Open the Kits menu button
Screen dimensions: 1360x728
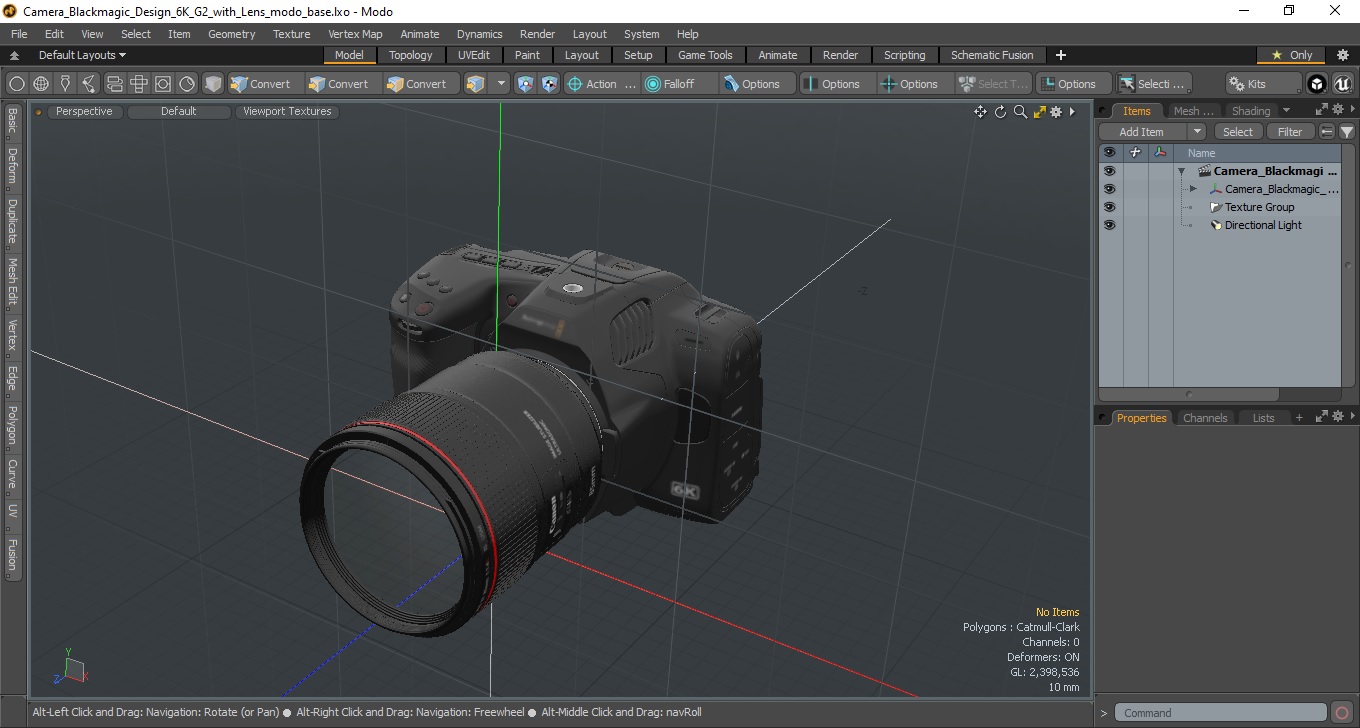pos(1264,84)
